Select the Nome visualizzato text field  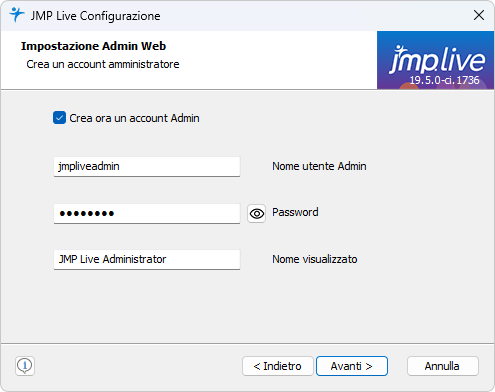pyautogui.click(x=147, y=259)
